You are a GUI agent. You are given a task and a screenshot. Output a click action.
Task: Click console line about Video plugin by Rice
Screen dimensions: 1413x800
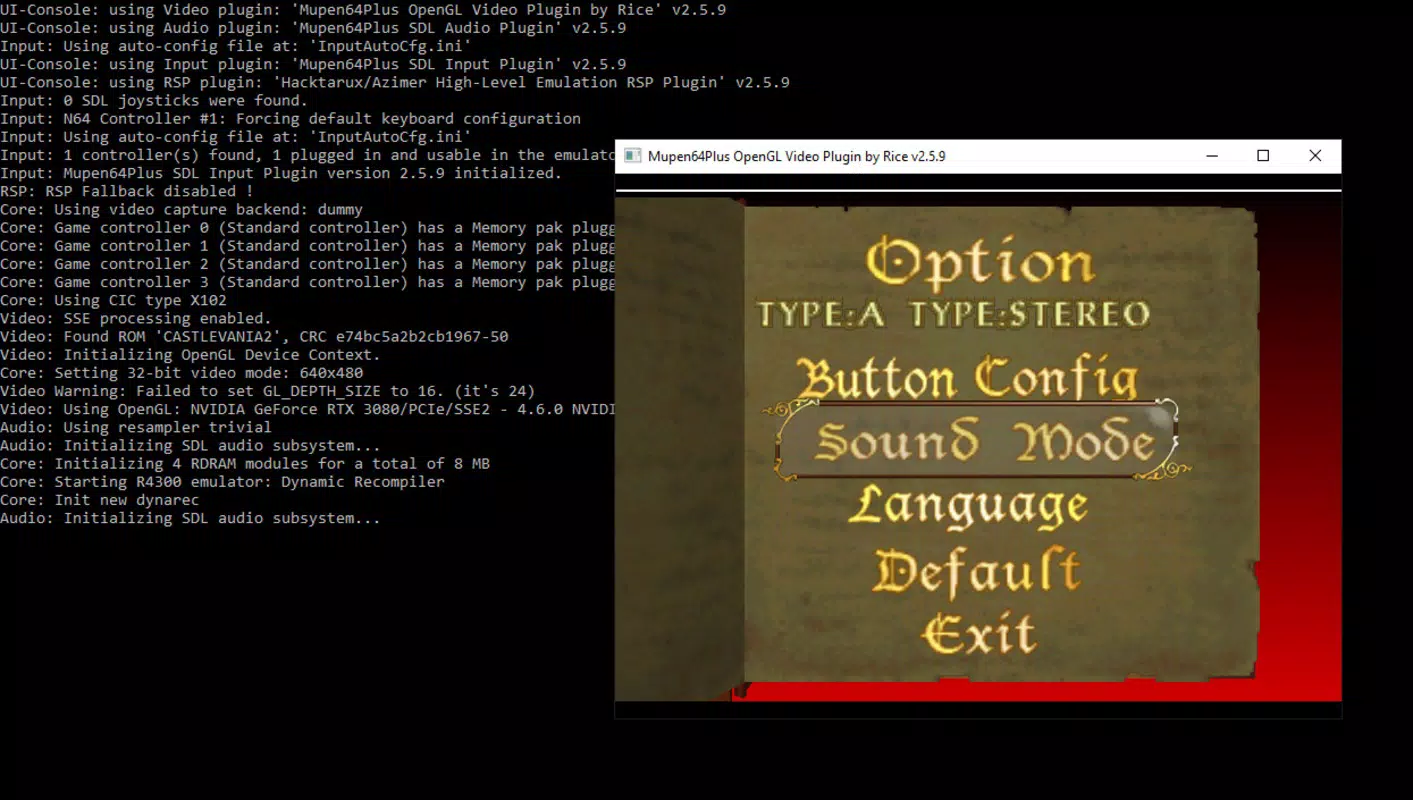[x=363, y=9]
